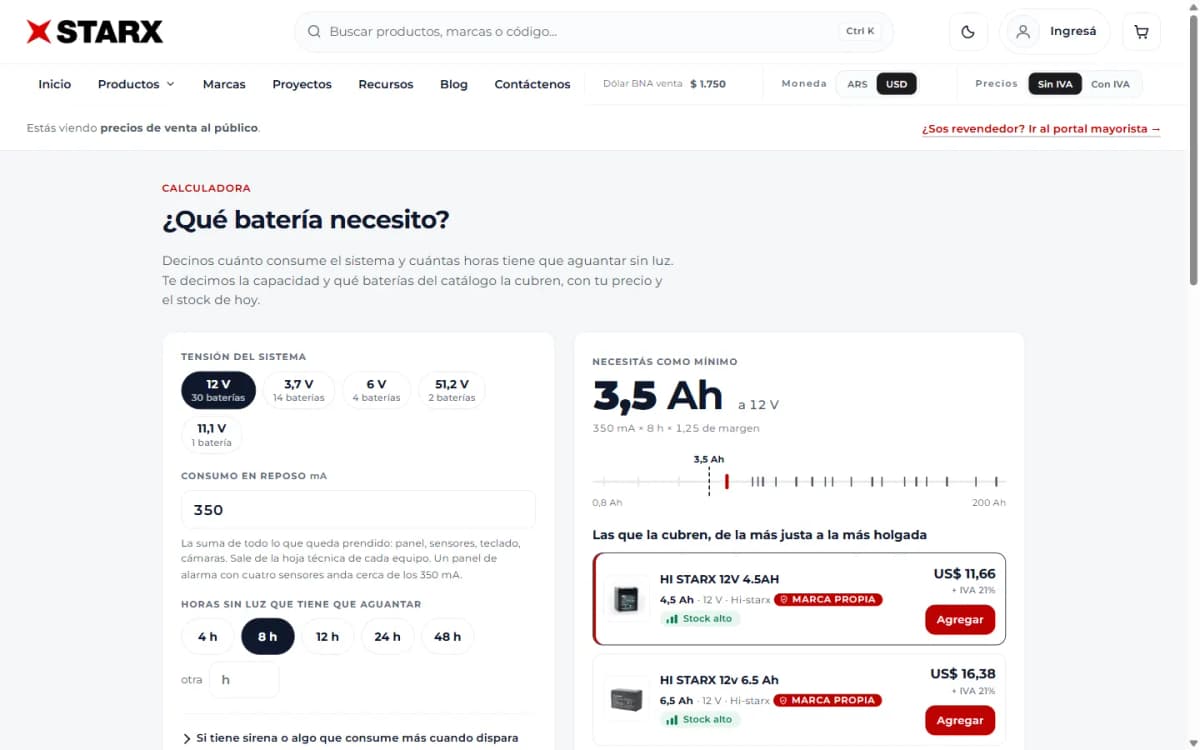Open the wholesale portal link
The height and width of the screenshot is (750, 1200).
(x=1041, y=129)
